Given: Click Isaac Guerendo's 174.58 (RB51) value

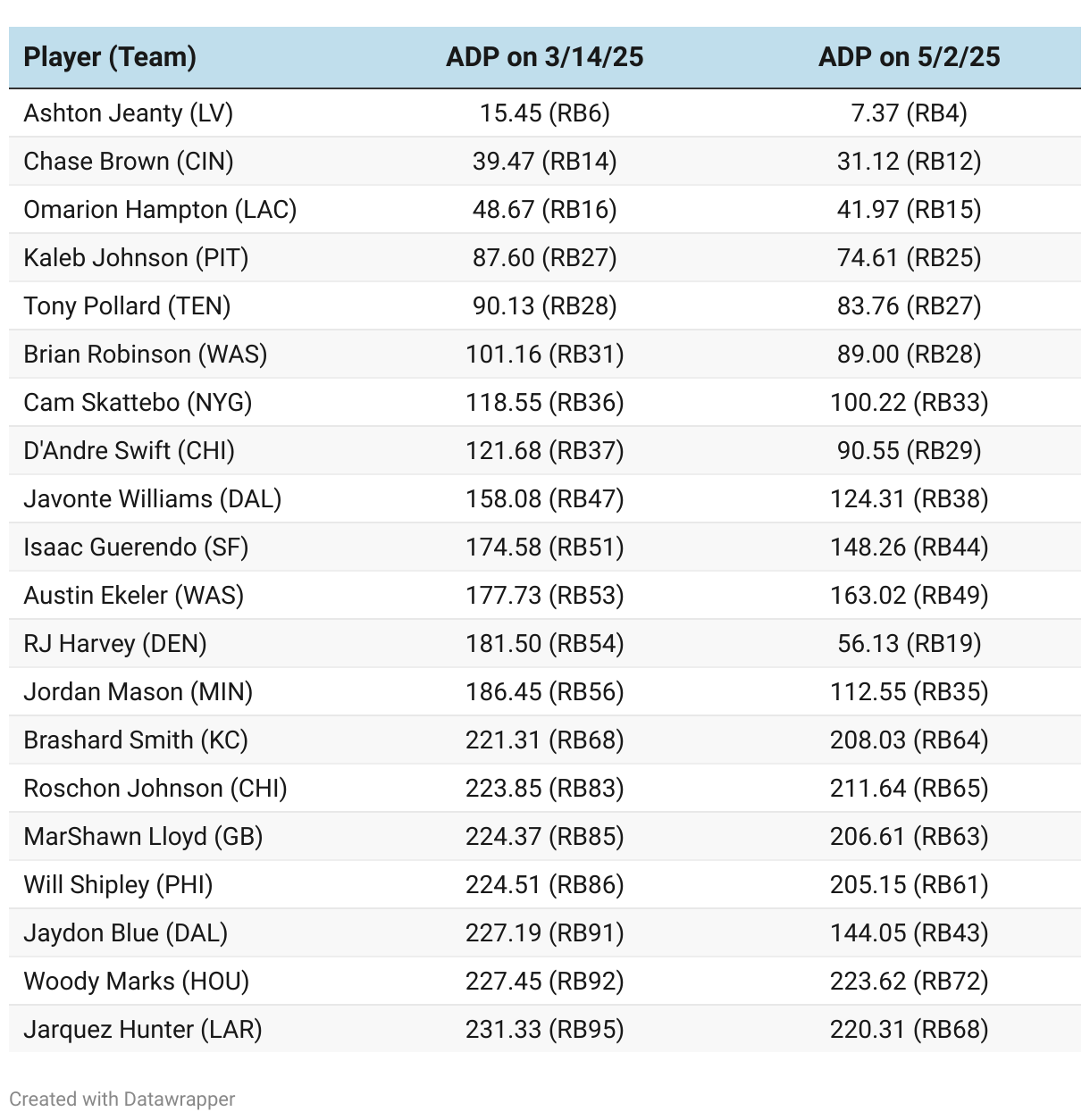Looking at the screenshot, I should tap(544, 547).
